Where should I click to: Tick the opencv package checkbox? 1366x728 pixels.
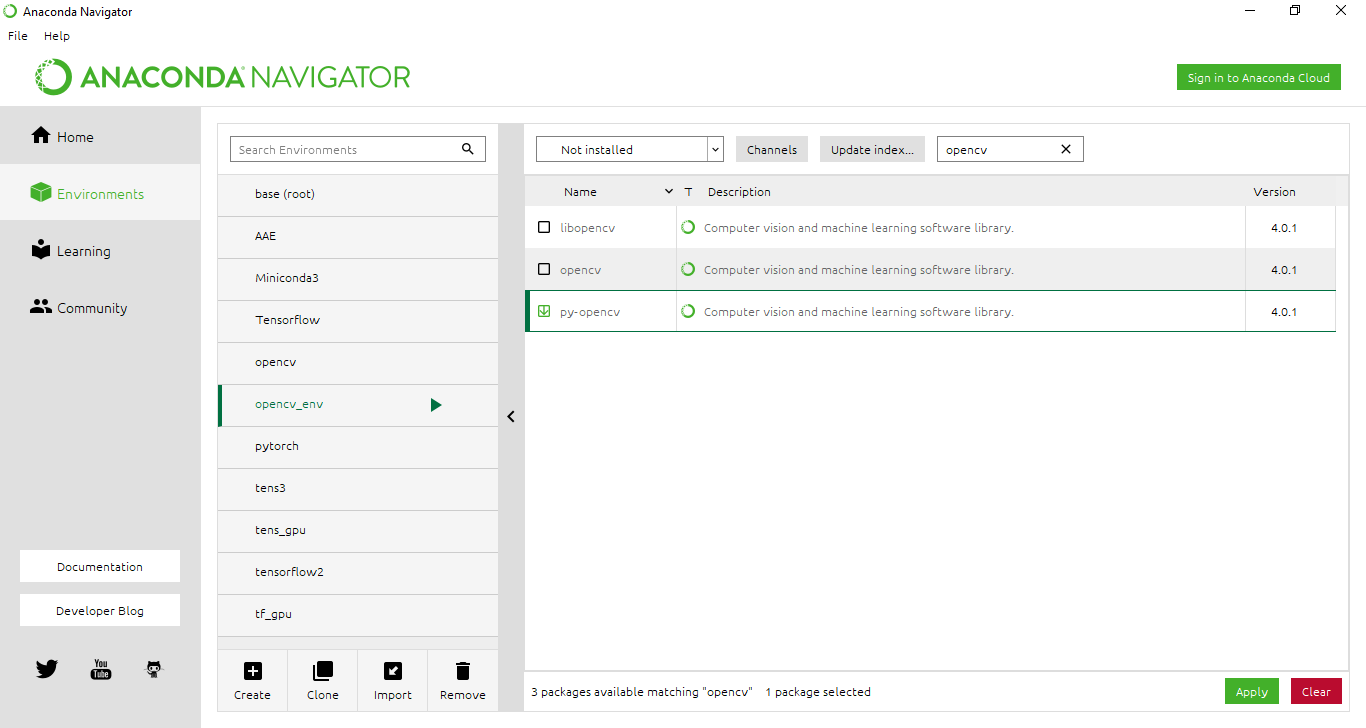[544, 270]
